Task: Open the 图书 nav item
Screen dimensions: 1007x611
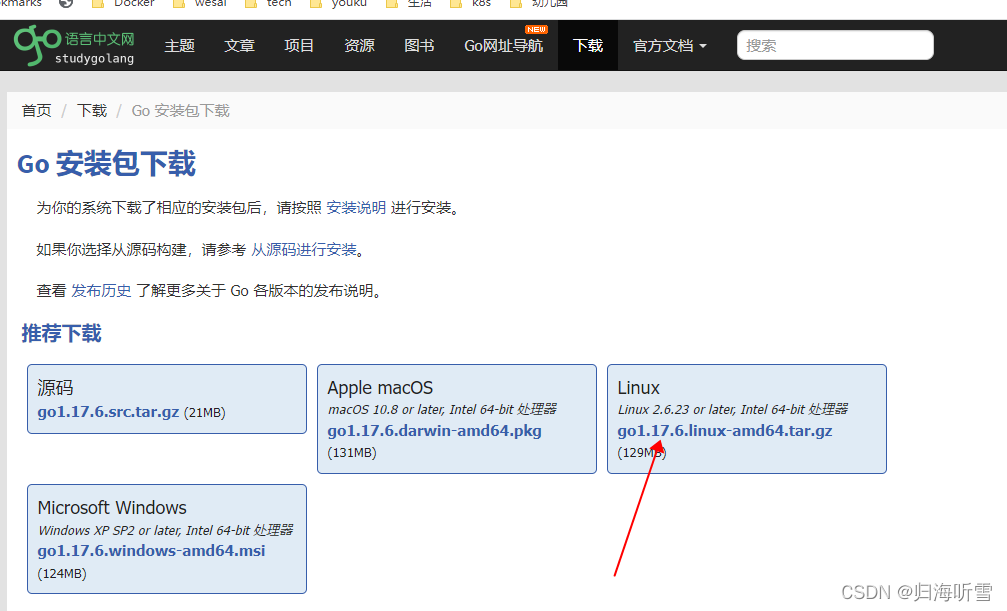Action: (419, 46)
